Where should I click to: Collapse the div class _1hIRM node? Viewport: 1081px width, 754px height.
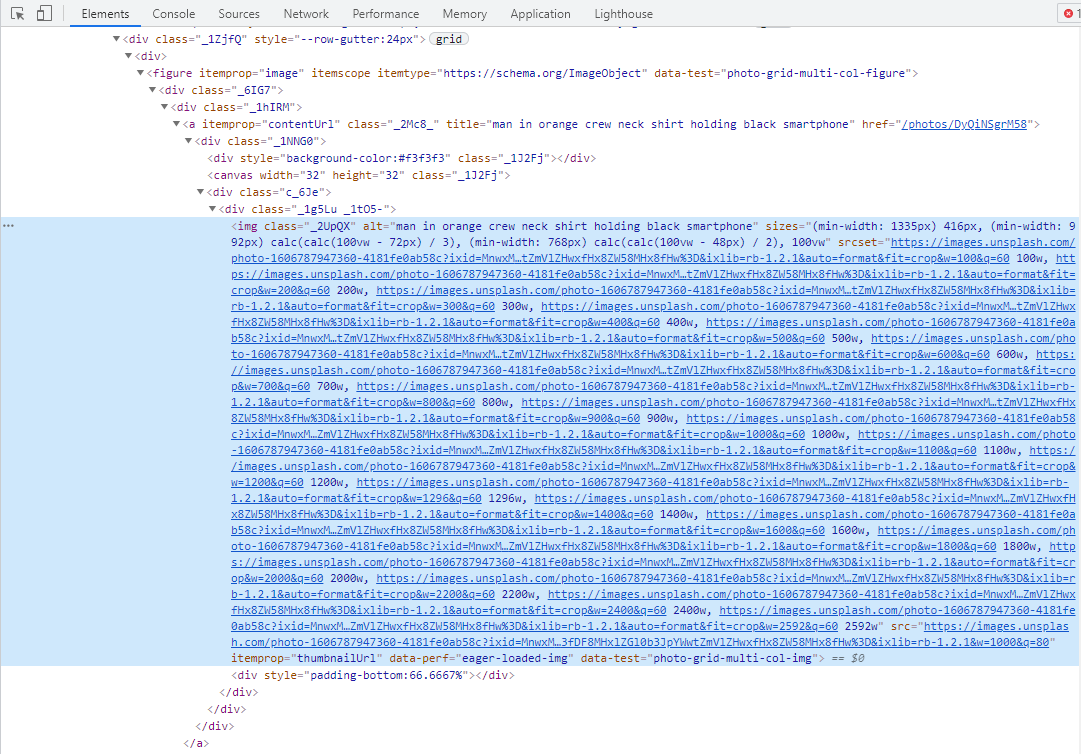click(x=165, y=107)
